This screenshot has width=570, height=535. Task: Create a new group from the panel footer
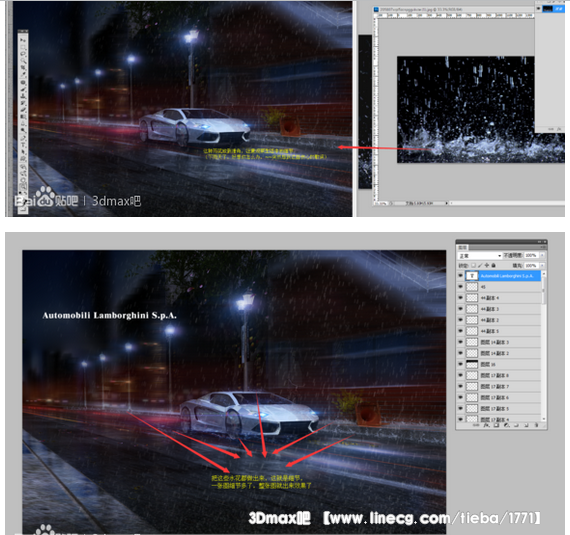(516, 425)
